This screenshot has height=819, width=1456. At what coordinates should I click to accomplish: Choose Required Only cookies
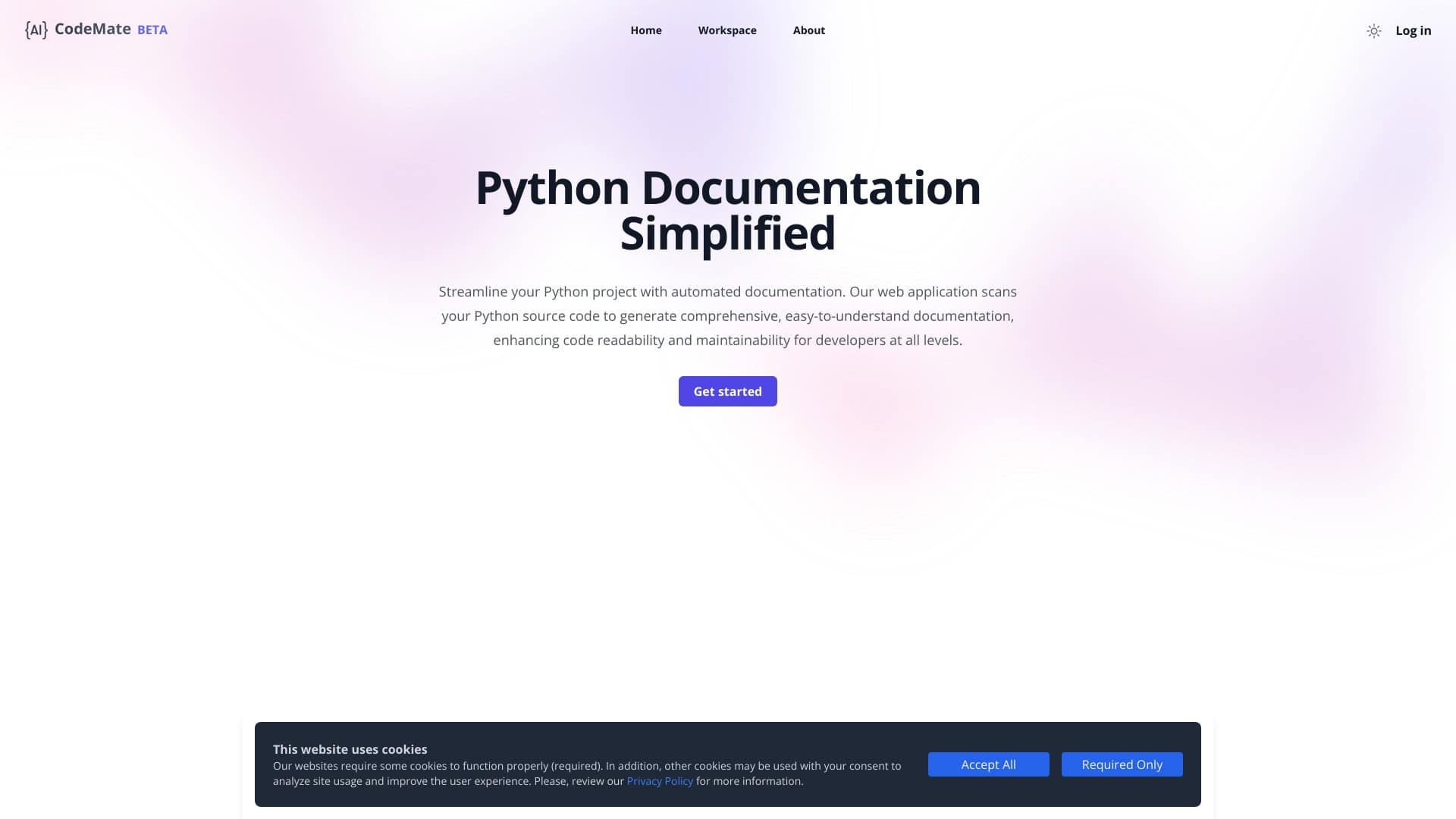(1122, 764)
